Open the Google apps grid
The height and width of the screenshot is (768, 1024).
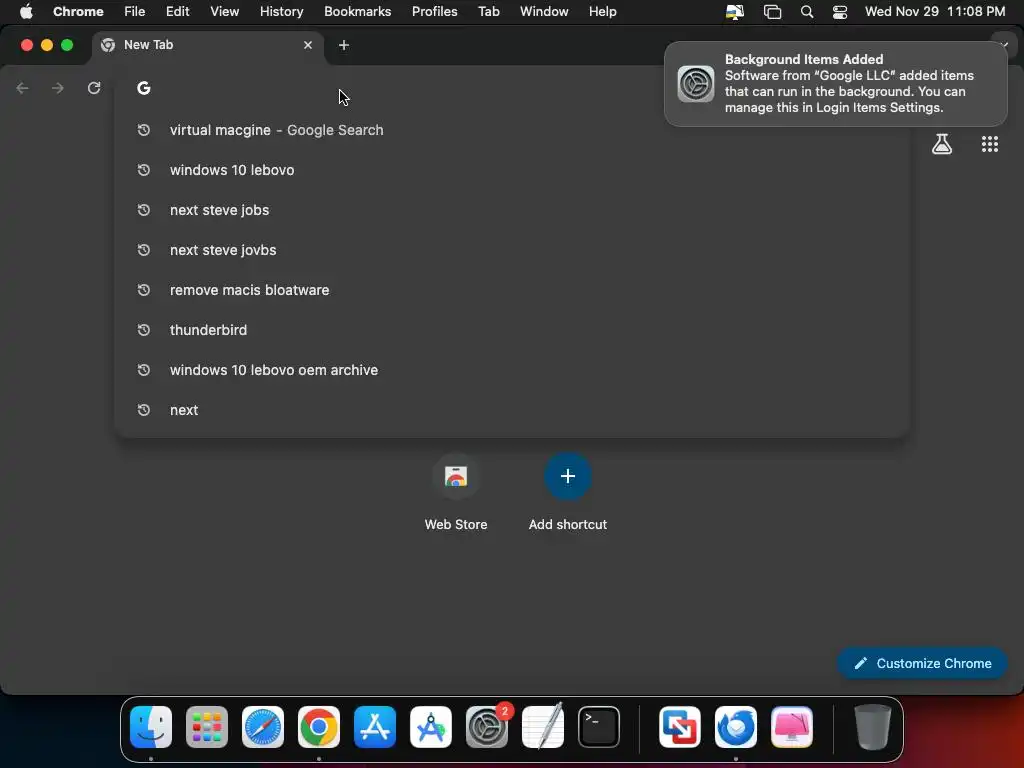(x=990, y=144)
